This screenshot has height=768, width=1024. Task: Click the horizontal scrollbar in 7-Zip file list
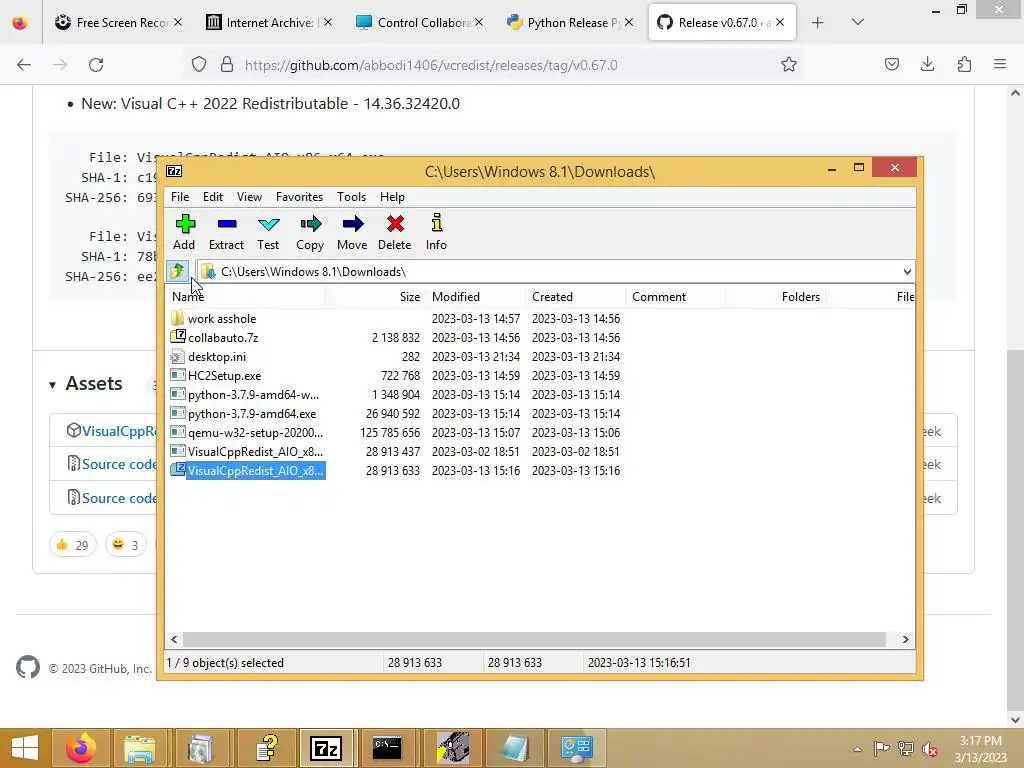(x=534, y=639)
